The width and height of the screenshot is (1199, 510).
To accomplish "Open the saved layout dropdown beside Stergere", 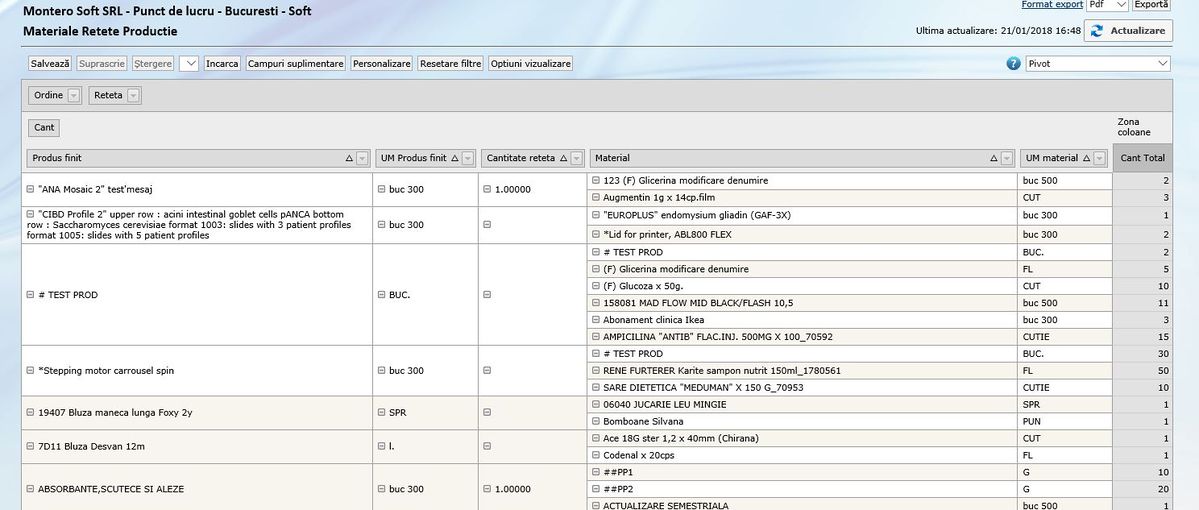I will (x=189, y=63).
